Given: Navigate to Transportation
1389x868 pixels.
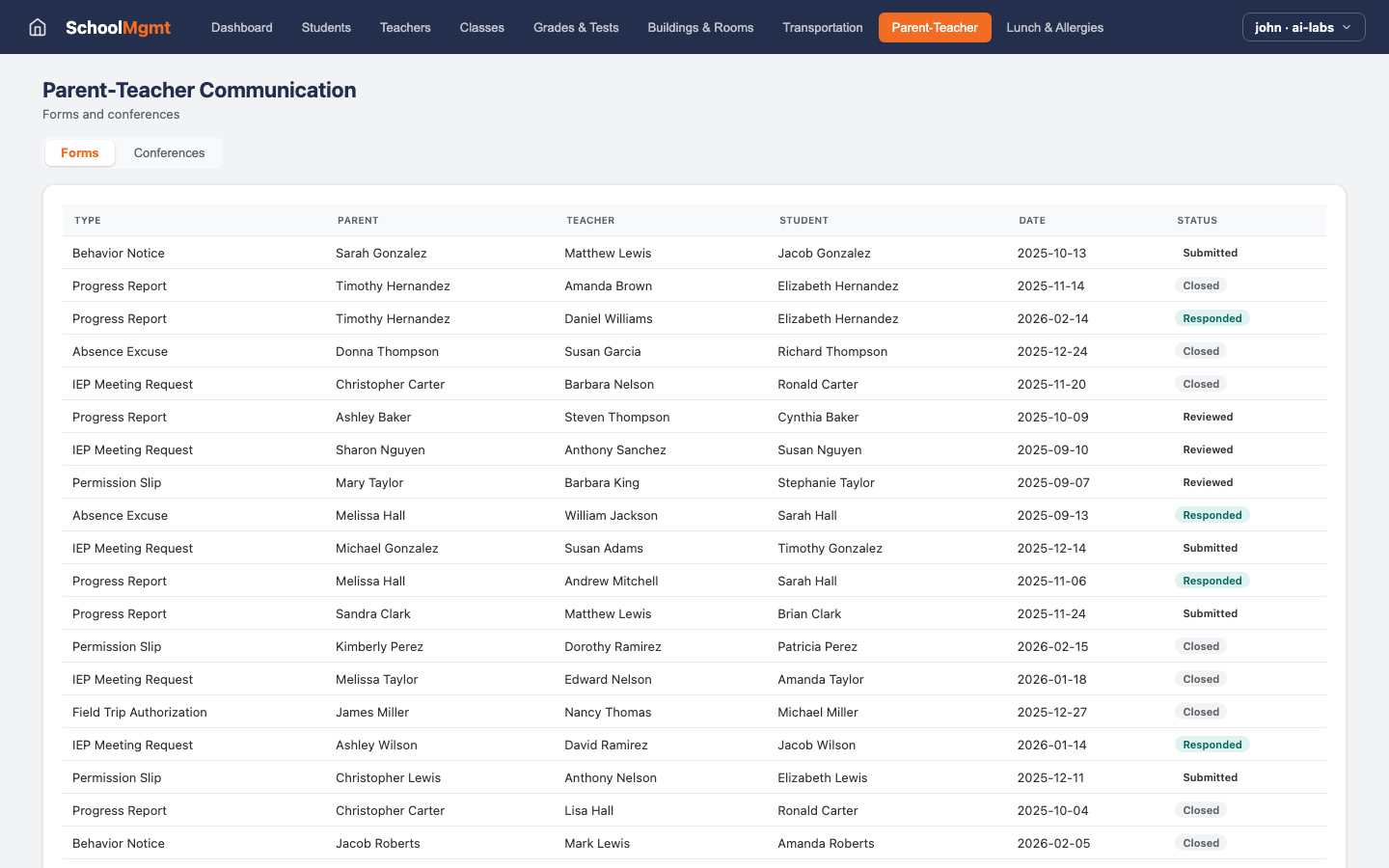Looking at the screenshot, I should pyautogui.click(x=822, y=27).
